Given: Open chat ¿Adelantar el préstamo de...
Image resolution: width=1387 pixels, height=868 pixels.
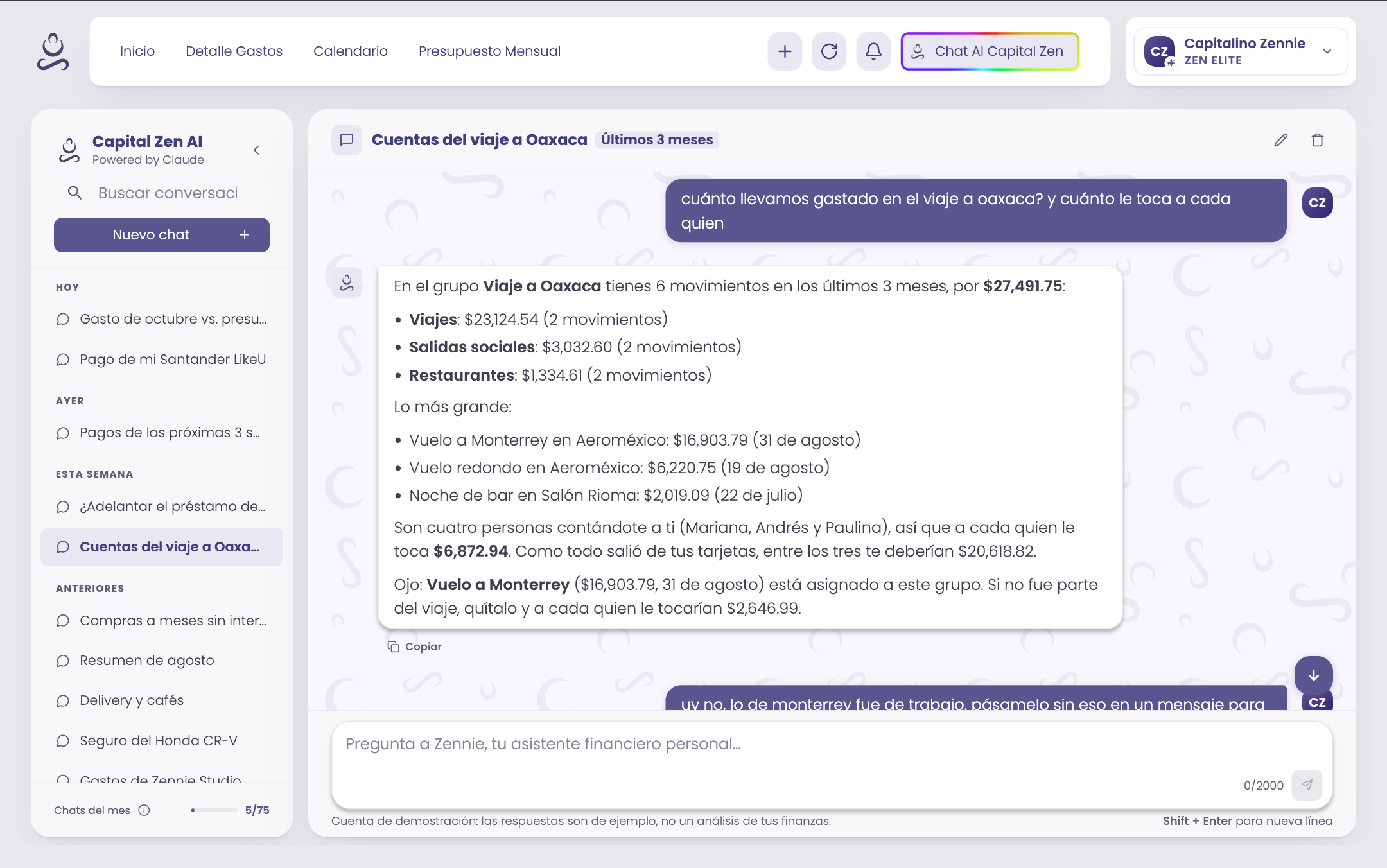Looking at the screenshot, I should coord(162,507).
